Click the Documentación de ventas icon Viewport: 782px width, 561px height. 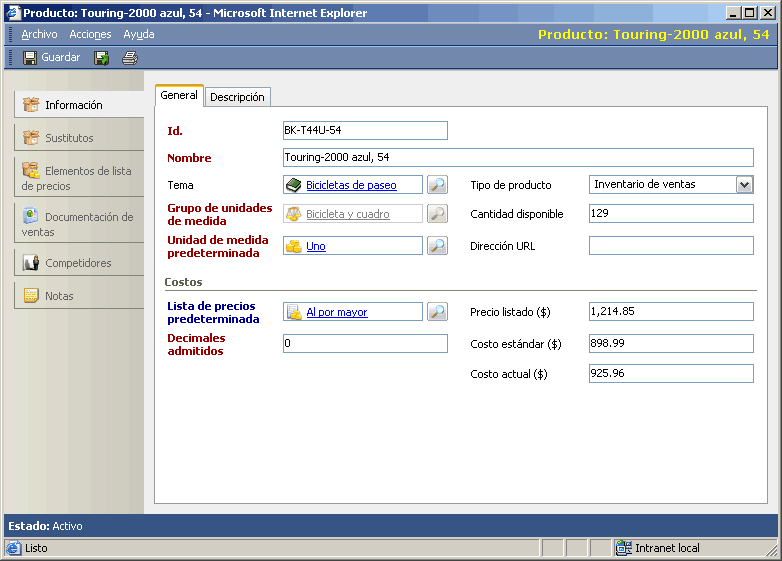31,216
